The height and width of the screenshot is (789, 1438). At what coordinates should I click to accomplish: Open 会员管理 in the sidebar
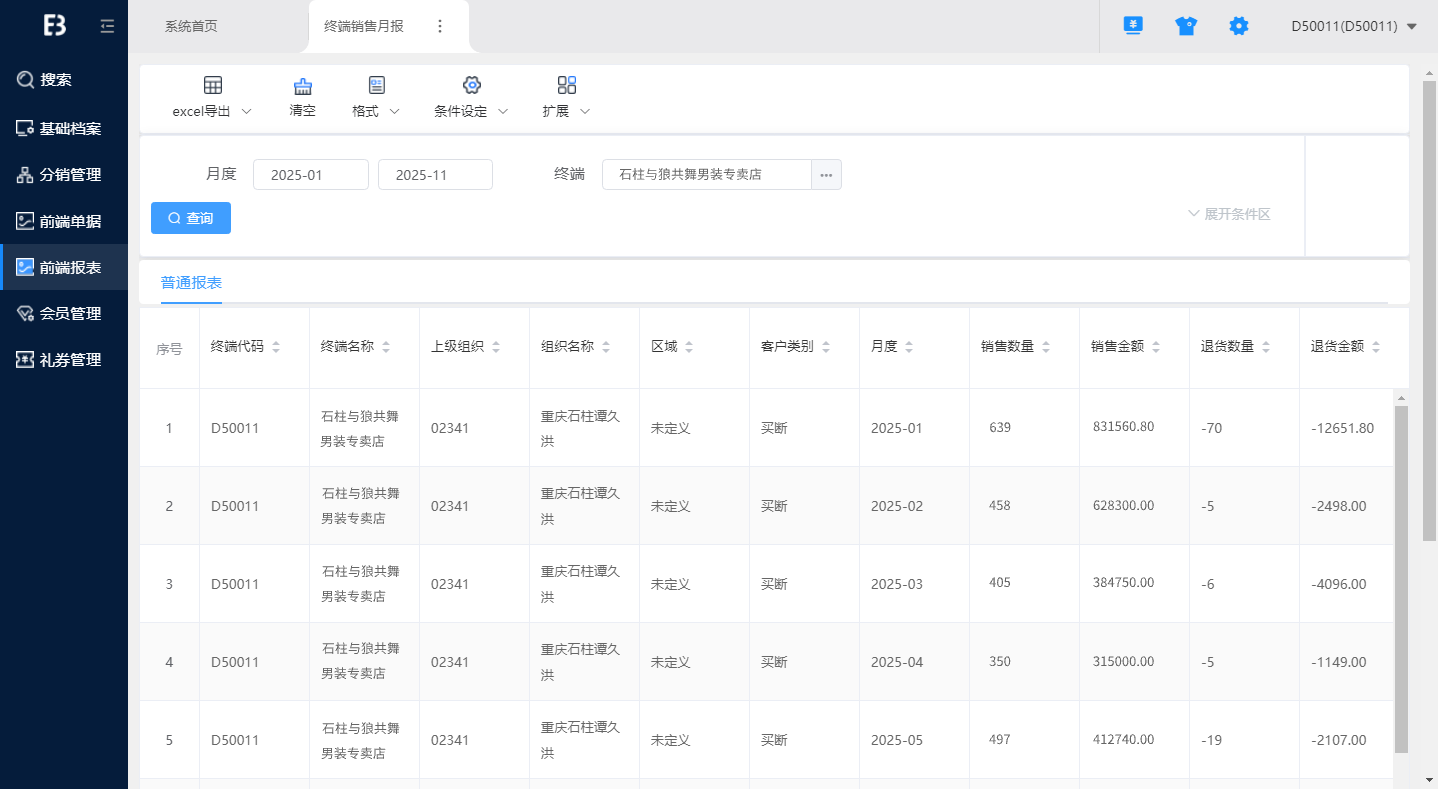(x=70, y=314)
